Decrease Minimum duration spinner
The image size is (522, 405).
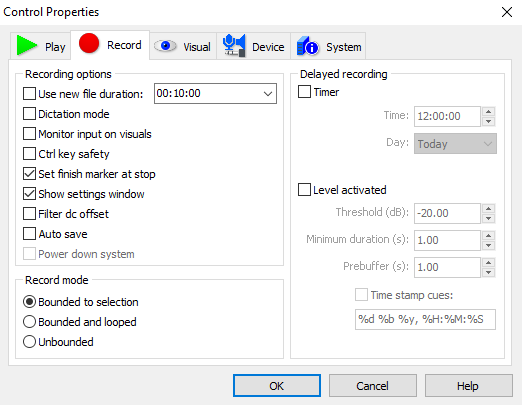489,245
